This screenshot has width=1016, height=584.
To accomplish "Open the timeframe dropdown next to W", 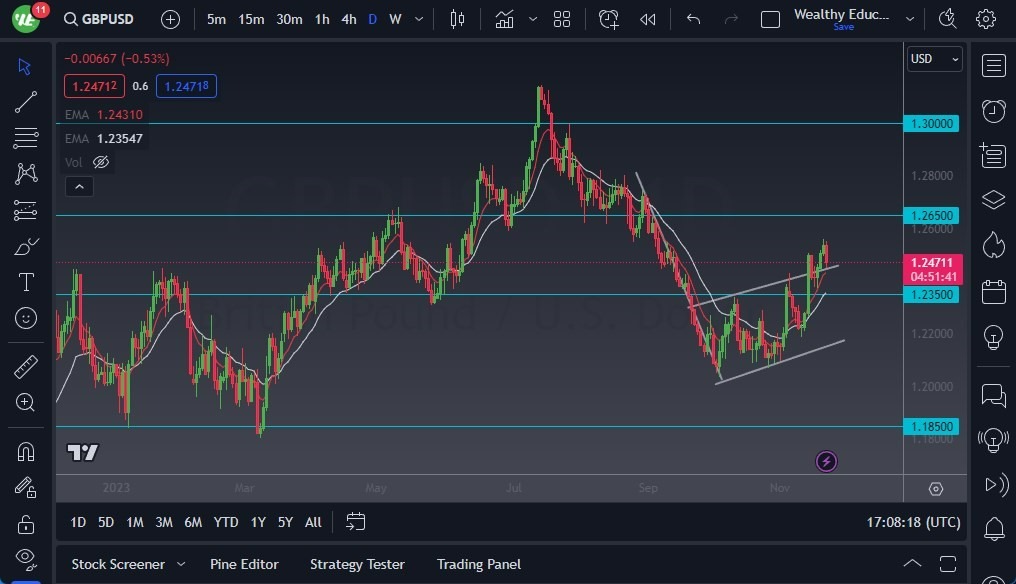I will [418, 18].
